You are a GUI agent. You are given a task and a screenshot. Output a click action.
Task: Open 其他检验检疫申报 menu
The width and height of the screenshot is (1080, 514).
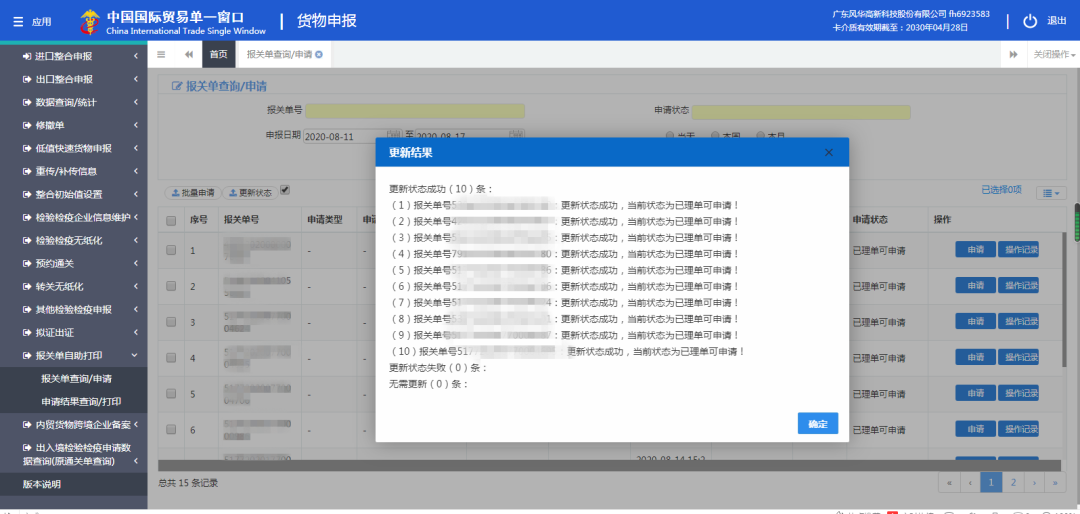tap(74, 309)
